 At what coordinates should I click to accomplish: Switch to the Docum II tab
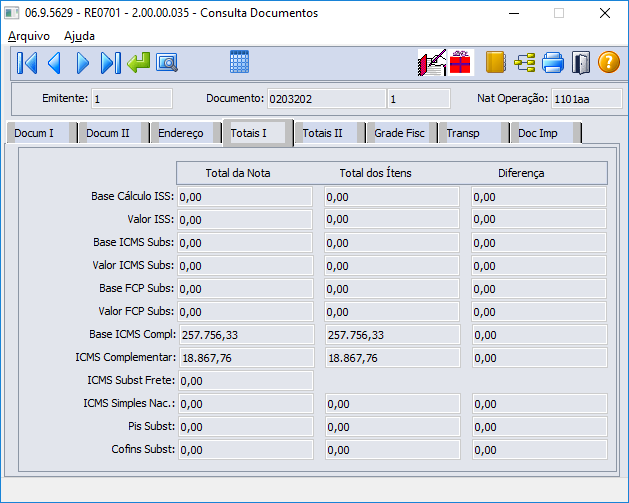114,133
